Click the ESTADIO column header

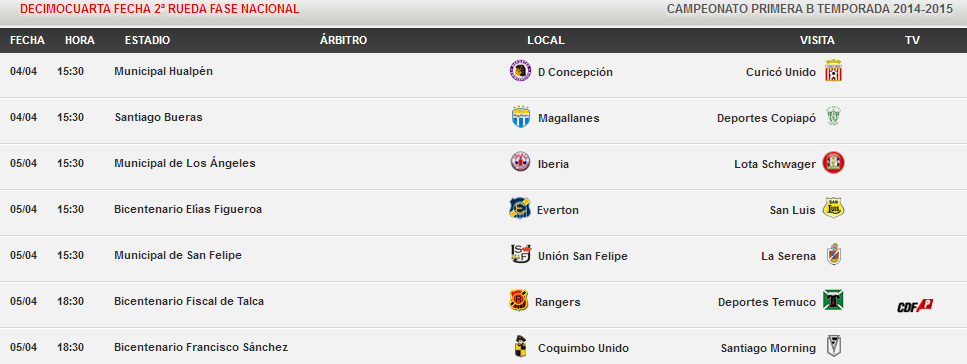[x=147, y=40]
